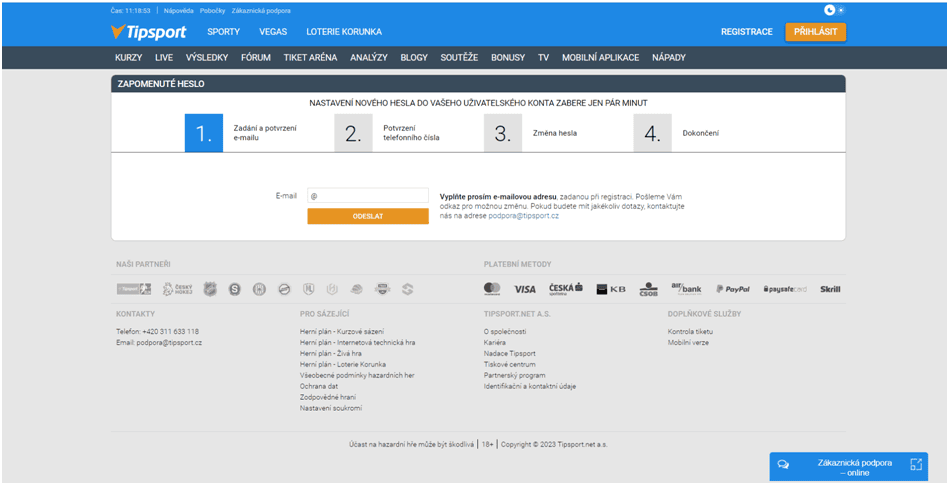949x485 pixels.
Task: Open Herní plán - Živá hra link
Action: click(x=330, y=354)
